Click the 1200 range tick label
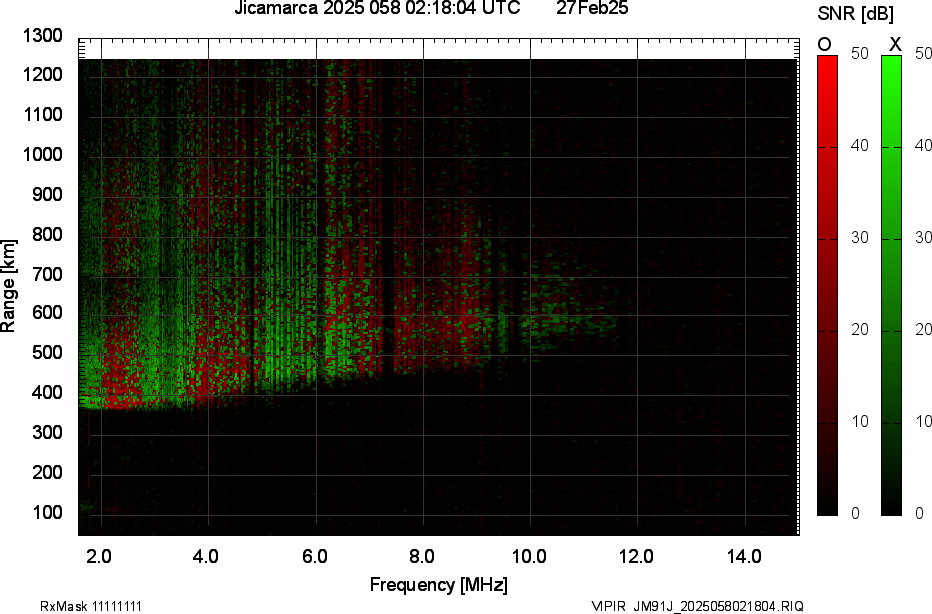 click(42, 74)
